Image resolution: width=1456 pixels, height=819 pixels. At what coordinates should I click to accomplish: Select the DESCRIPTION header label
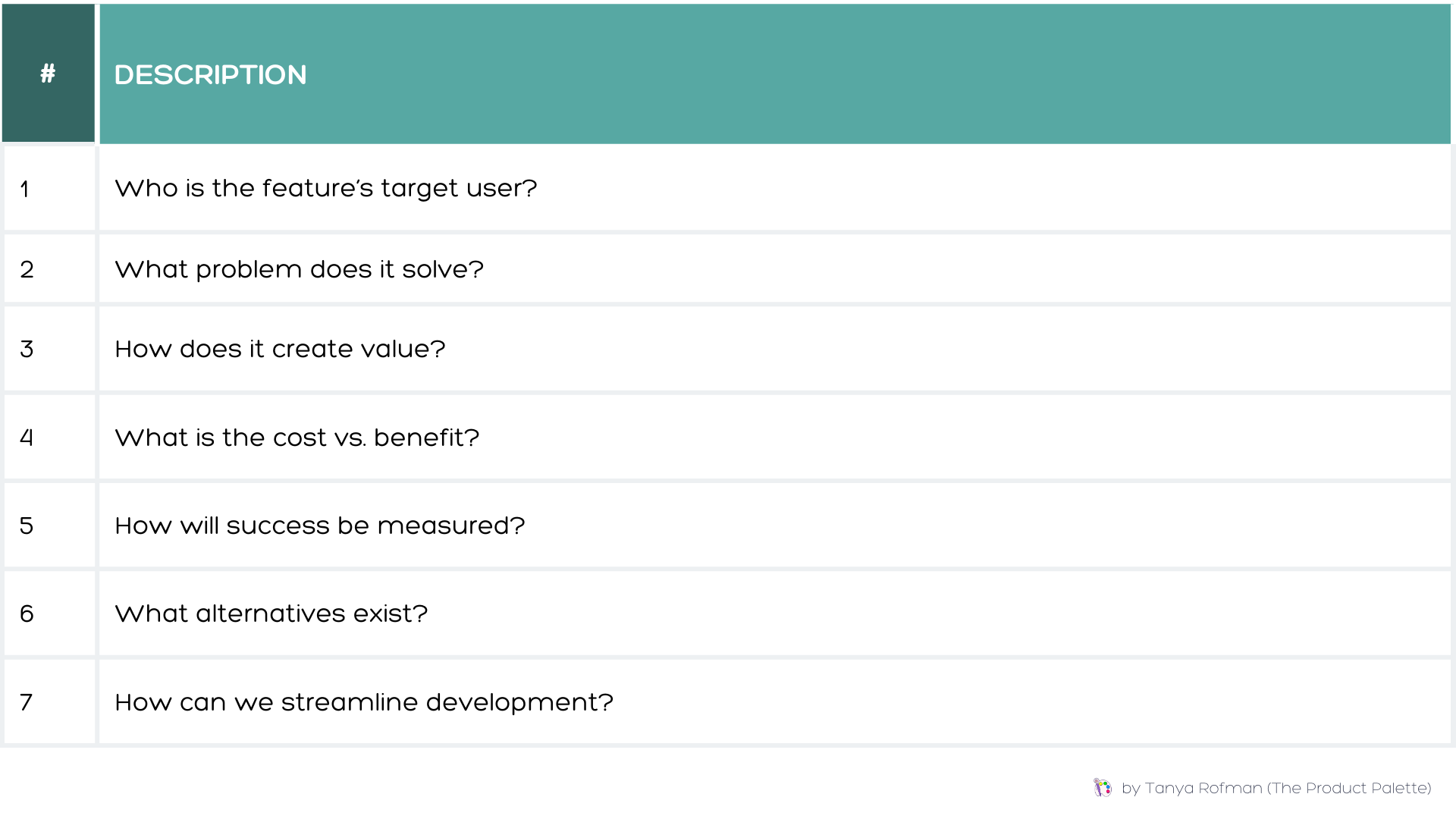pyautogui.click(x=210, y=75)
